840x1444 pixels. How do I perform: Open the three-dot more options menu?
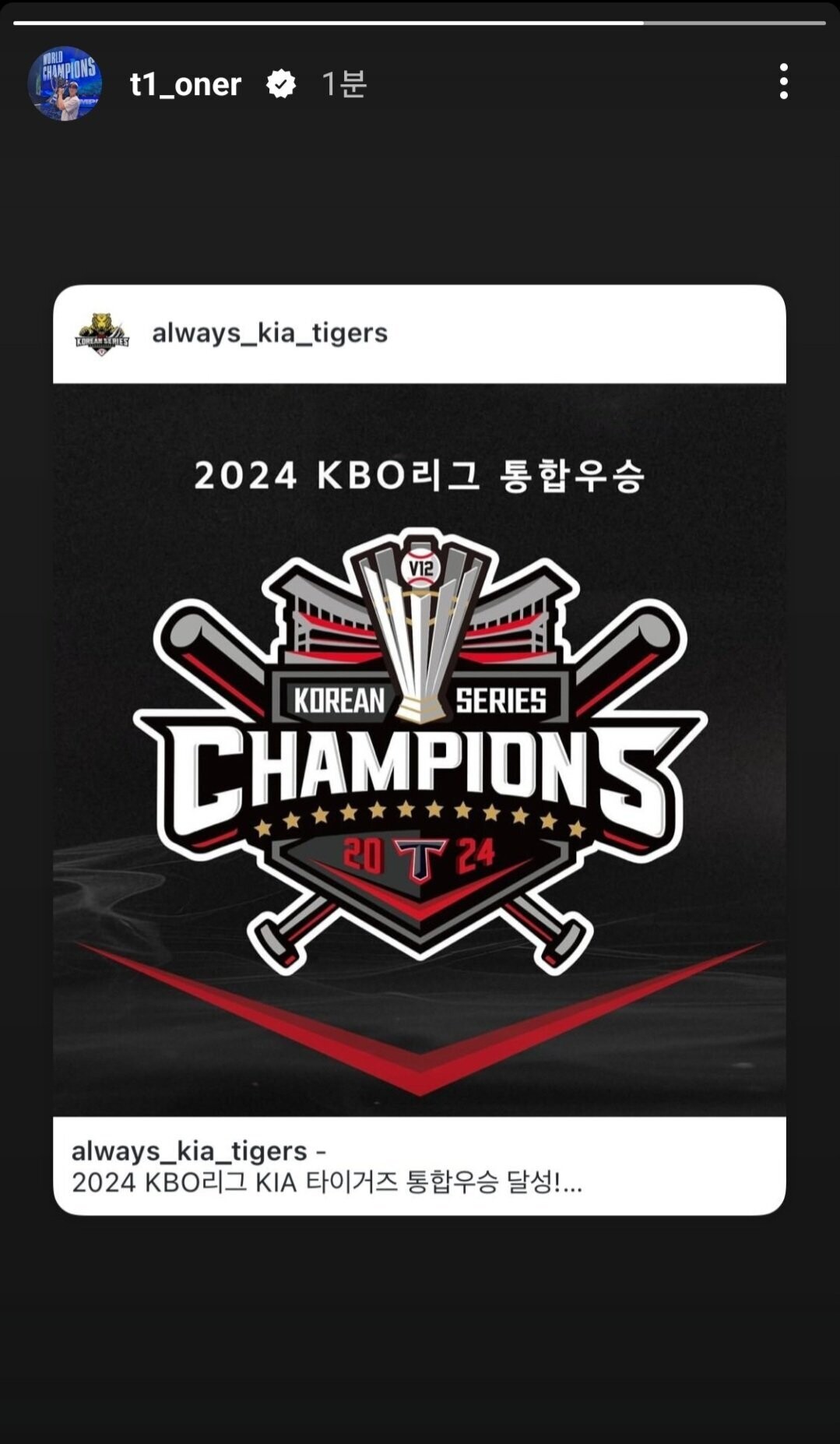pos(783,82)
